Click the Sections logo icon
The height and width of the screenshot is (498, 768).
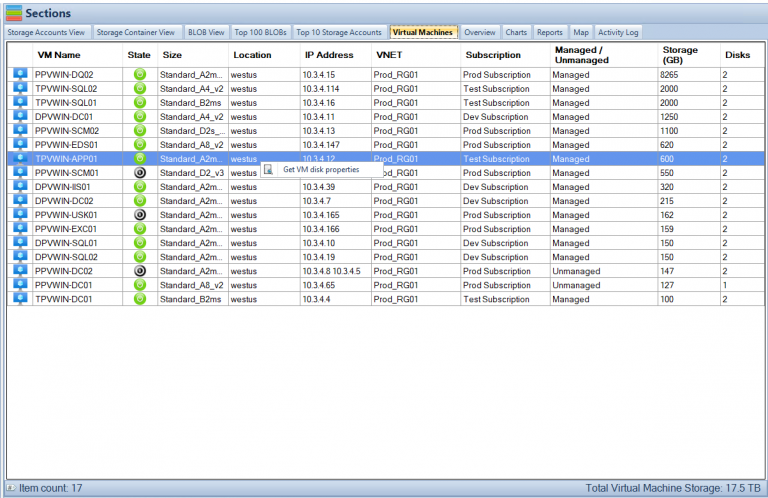[14, 13]
